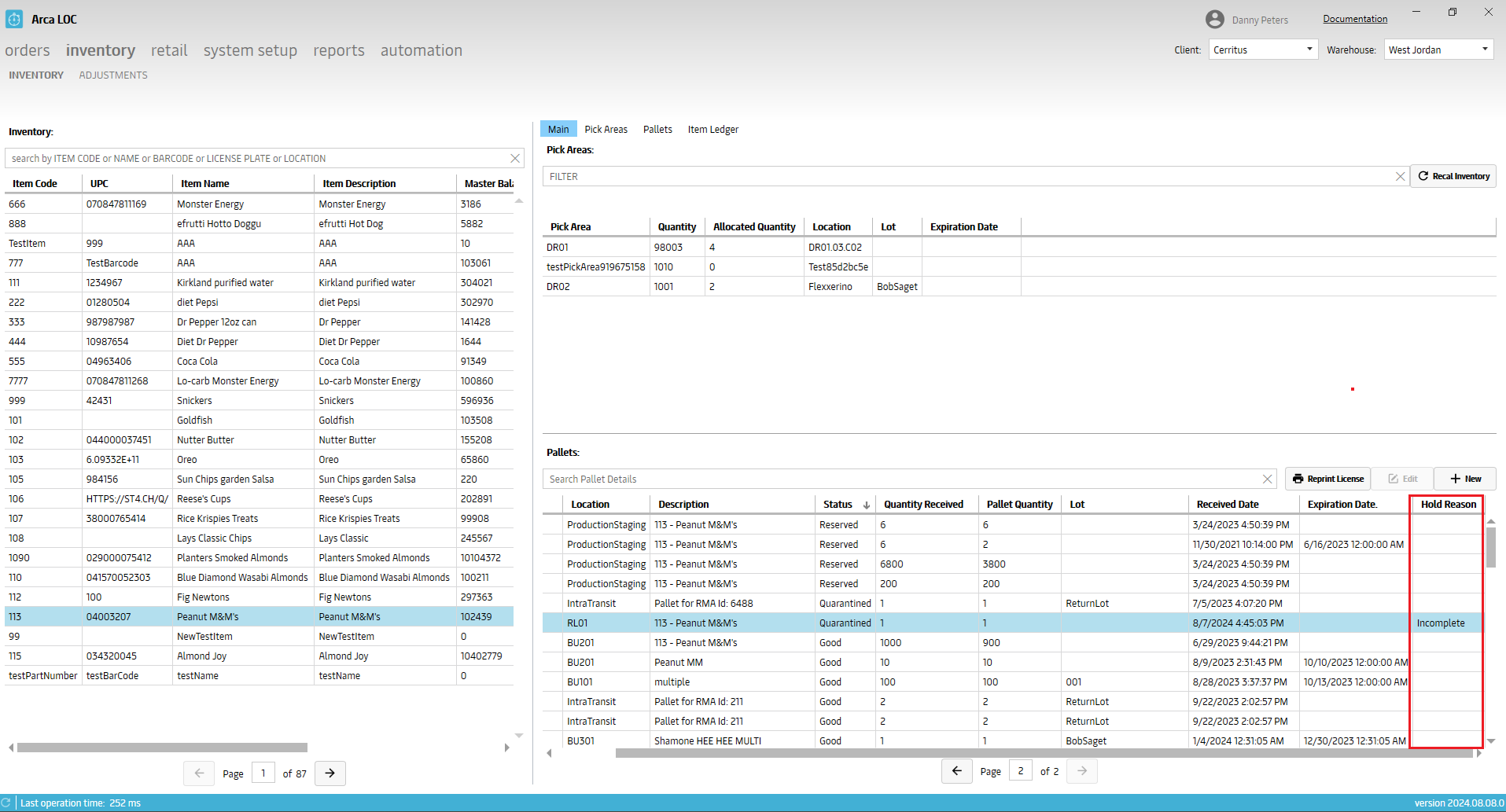This screenshot has height=812, width=1506.
Task: Open the system setup menu
Action: [x=250, y=50]
